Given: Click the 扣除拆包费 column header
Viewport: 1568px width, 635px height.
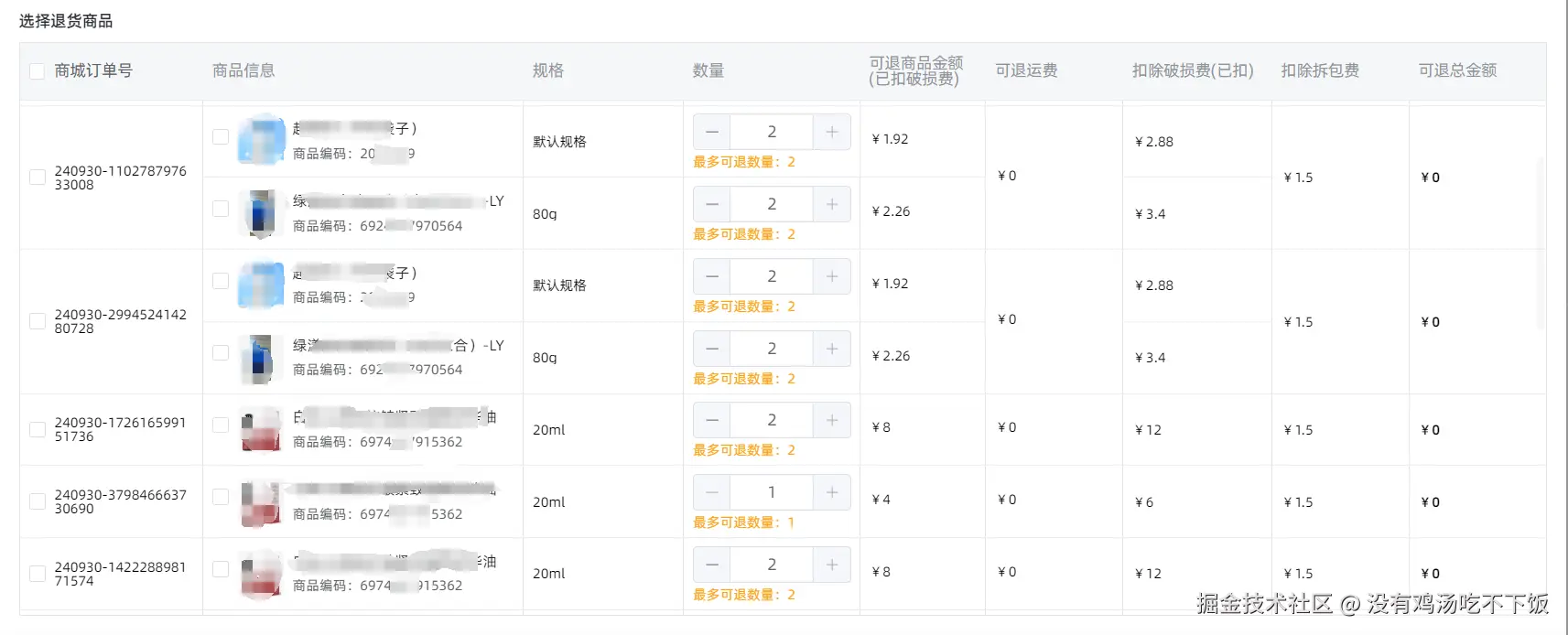Looking at the screenshot, I should [x=1319, y=70].
